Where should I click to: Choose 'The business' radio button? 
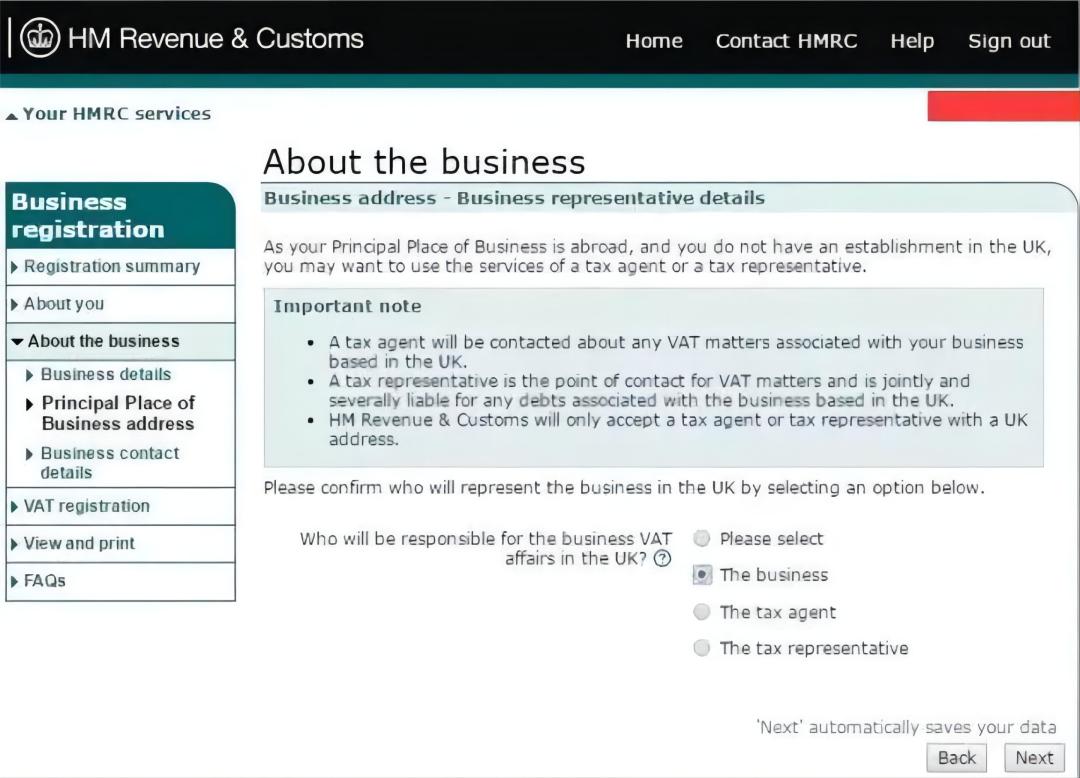[x=702, y=575]
